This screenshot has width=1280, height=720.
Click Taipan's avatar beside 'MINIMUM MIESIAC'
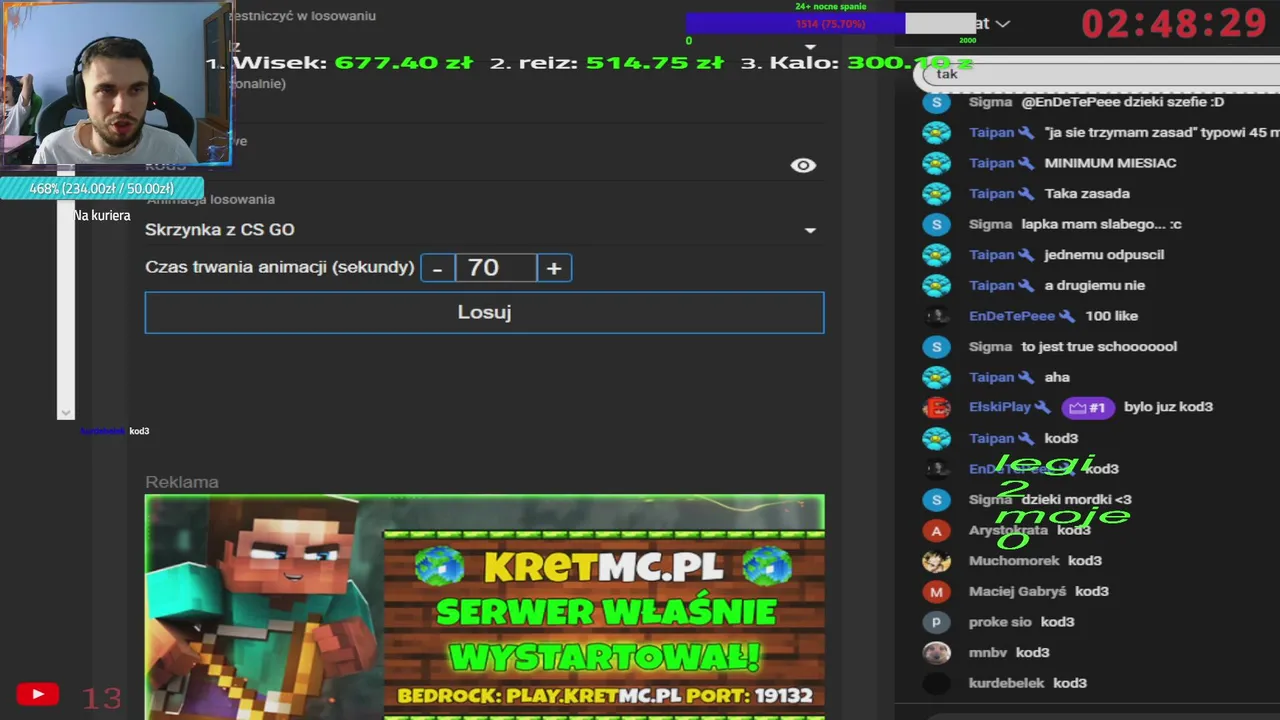tap(936, 163)
